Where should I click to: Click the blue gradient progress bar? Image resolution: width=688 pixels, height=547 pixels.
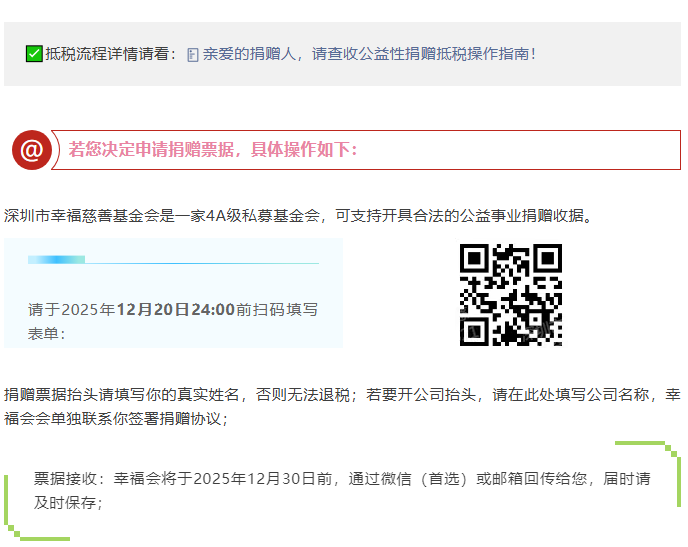[x=56, y=260]
